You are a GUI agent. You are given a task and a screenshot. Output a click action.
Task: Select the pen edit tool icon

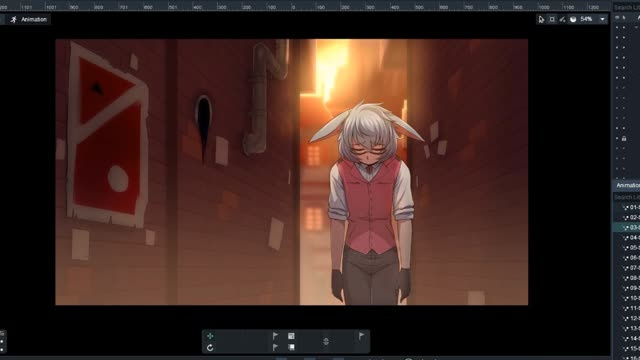tap(562, 19)
